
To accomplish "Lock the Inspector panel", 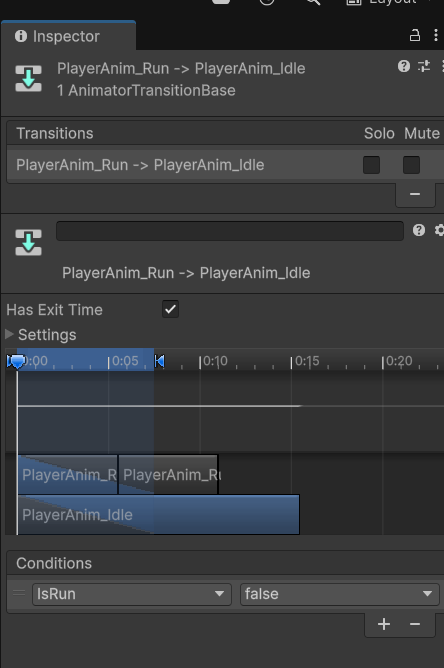I will pyautogui.click(x=415, y=35).
